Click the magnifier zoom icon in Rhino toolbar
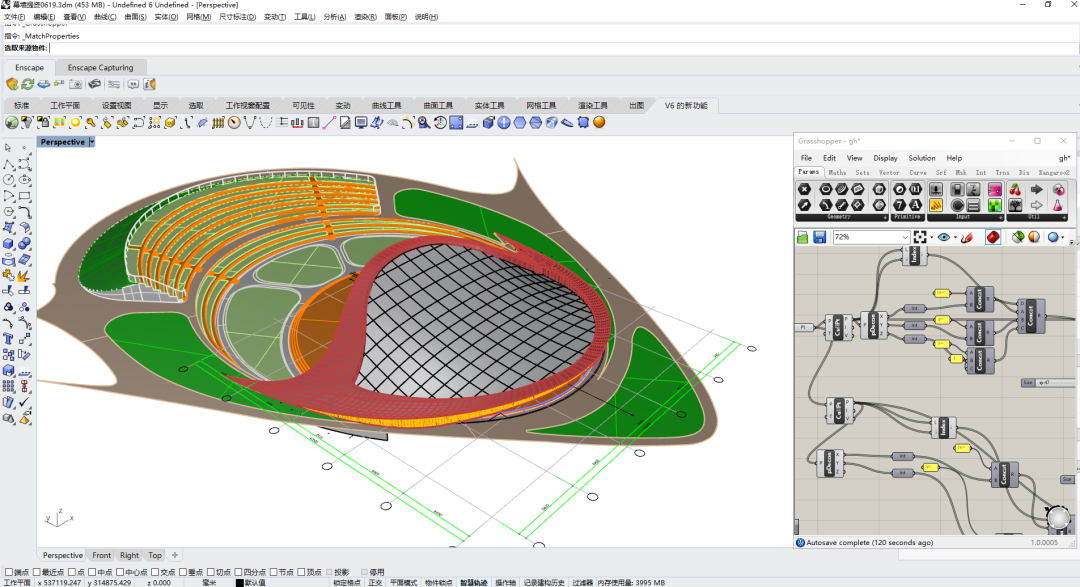This screenshot has width=1080, height=587. point(424,123)
